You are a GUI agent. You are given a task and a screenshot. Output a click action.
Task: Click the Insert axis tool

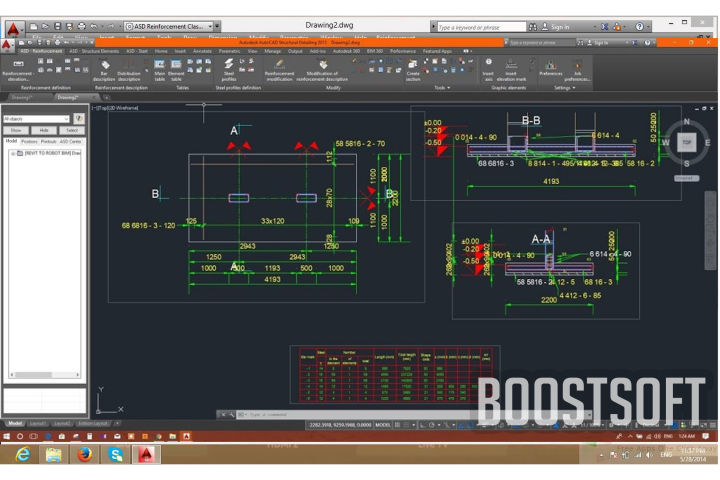(488, 70)
